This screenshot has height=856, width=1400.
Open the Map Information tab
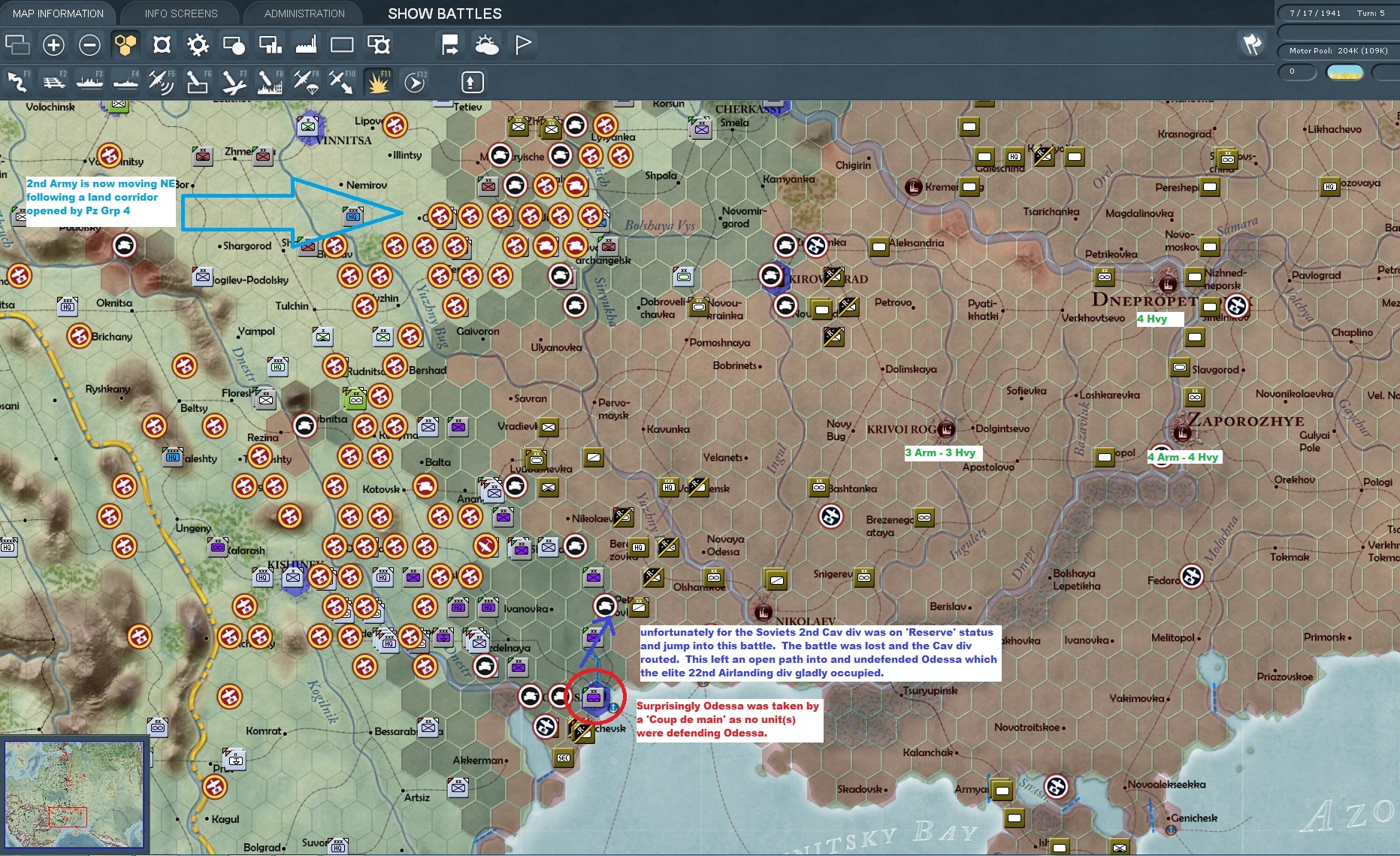pyautogui.click(x=58, y=14)
